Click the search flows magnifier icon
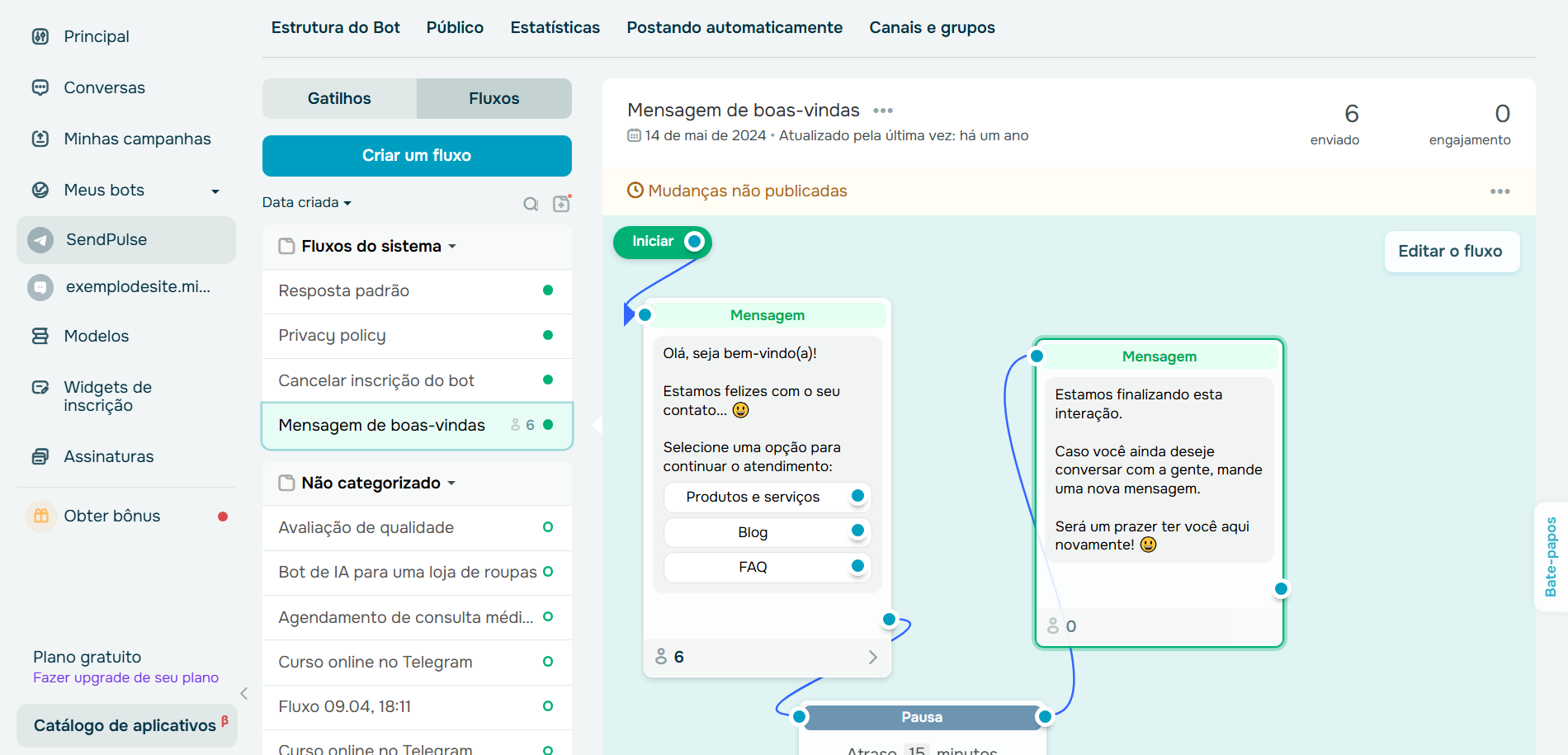The width and height of the screenshot is (1568, 755). [531, 203]
